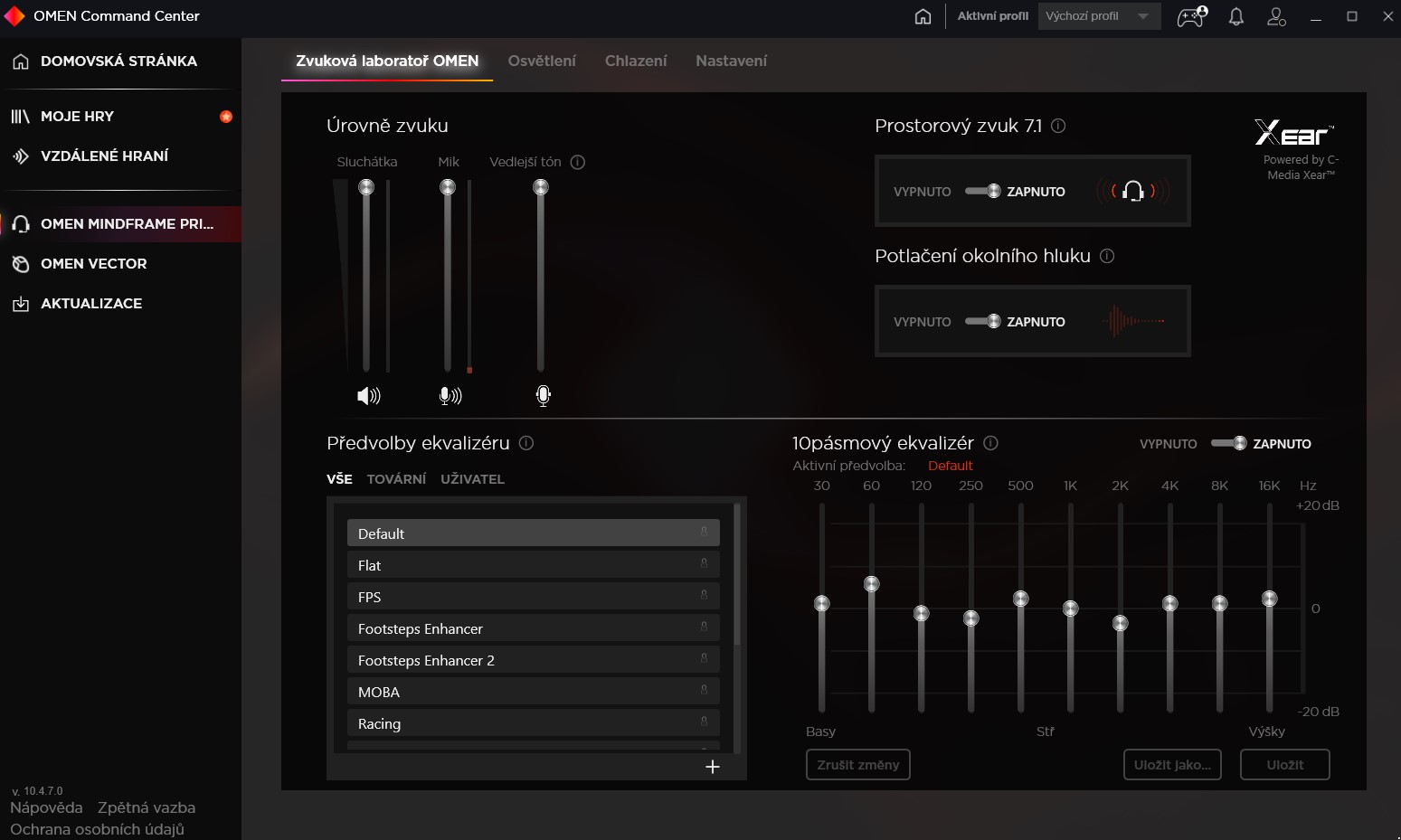This screenshot has height=840, width=1401.
Task: Open the home icon in title bar
Action: point(923,16)
